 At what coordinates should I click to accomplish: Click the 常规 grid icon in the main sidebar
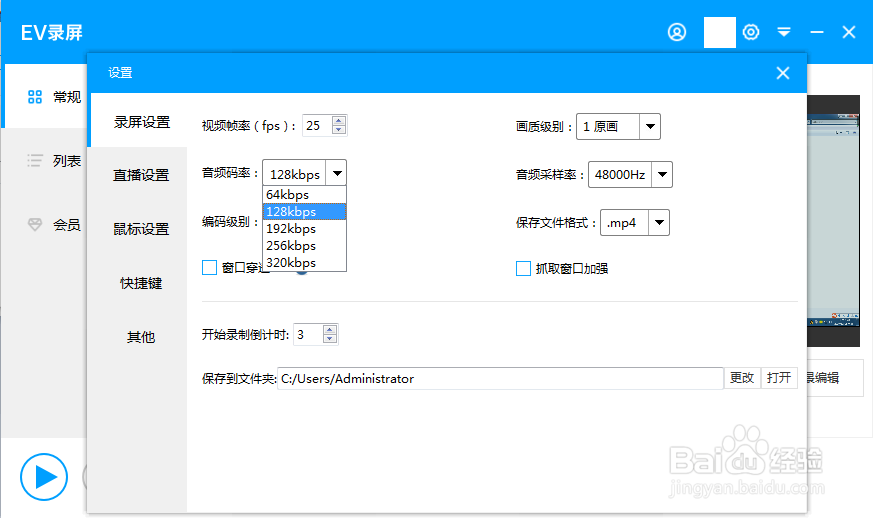tap(35, 97)
